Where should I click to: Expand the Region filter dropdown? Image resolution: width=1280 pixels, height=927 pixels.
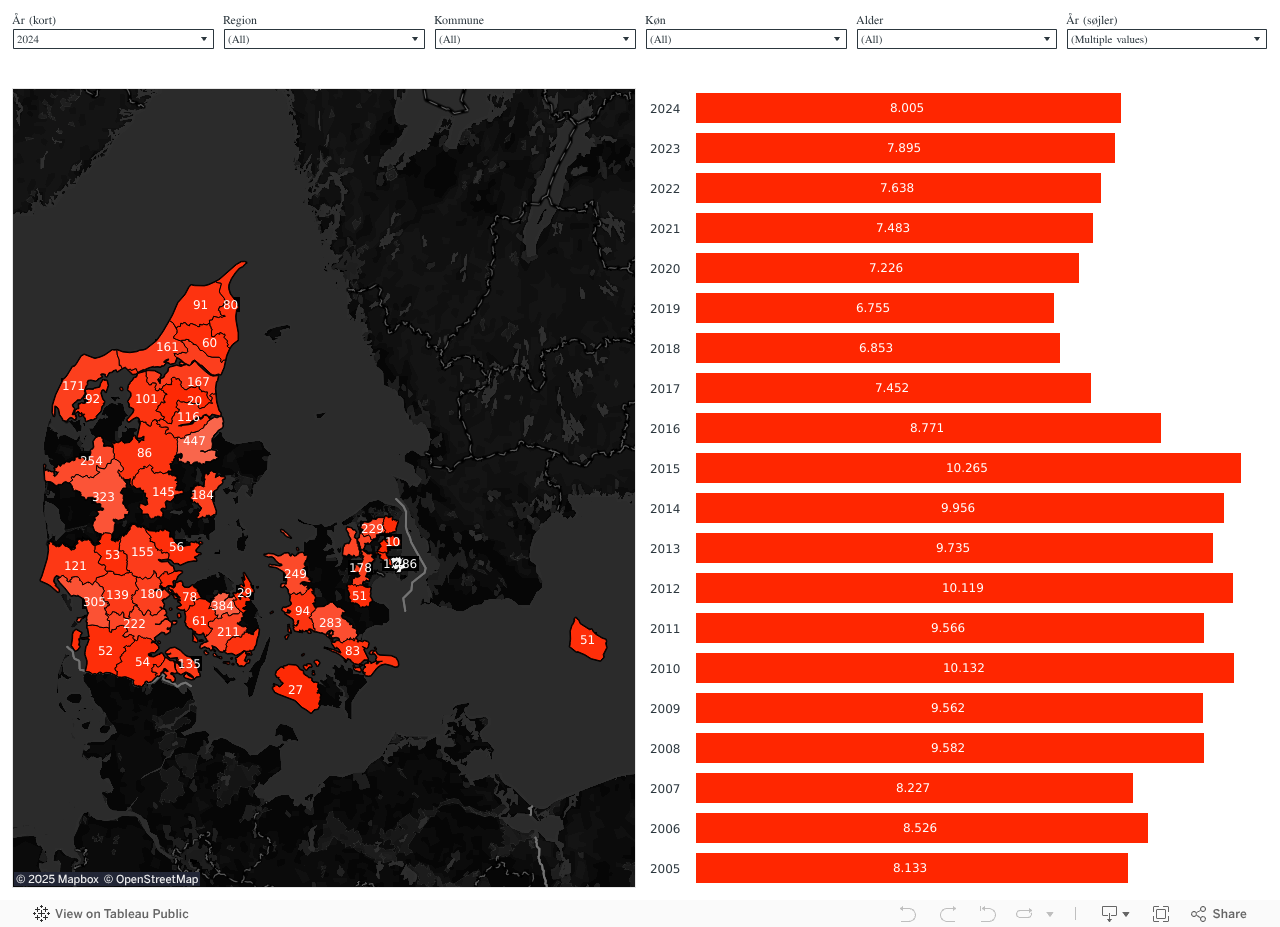[324, 39]
